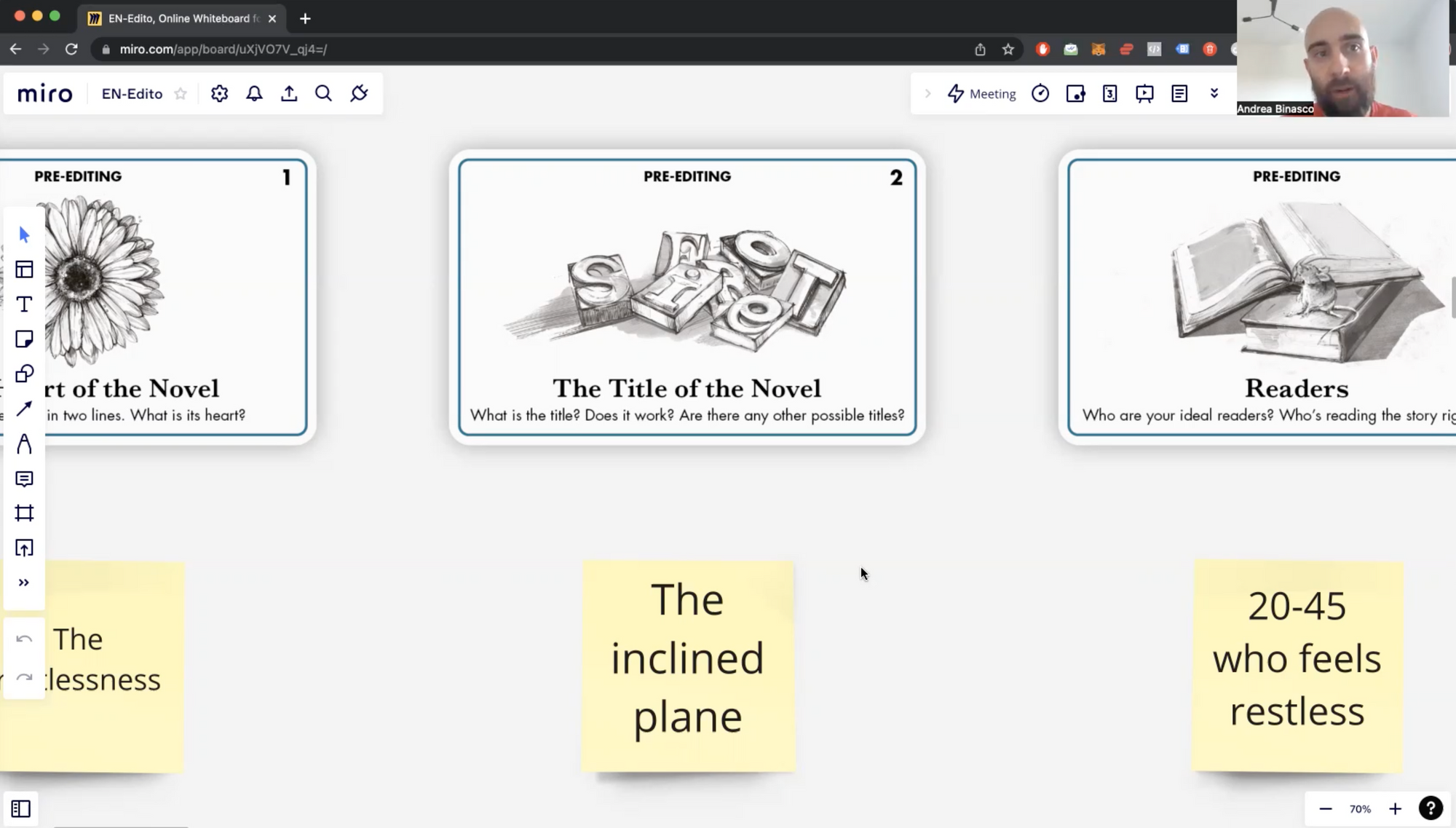1456x828 pixels.
Task: Select the cursor arrow tool
Action: point(24,234)
